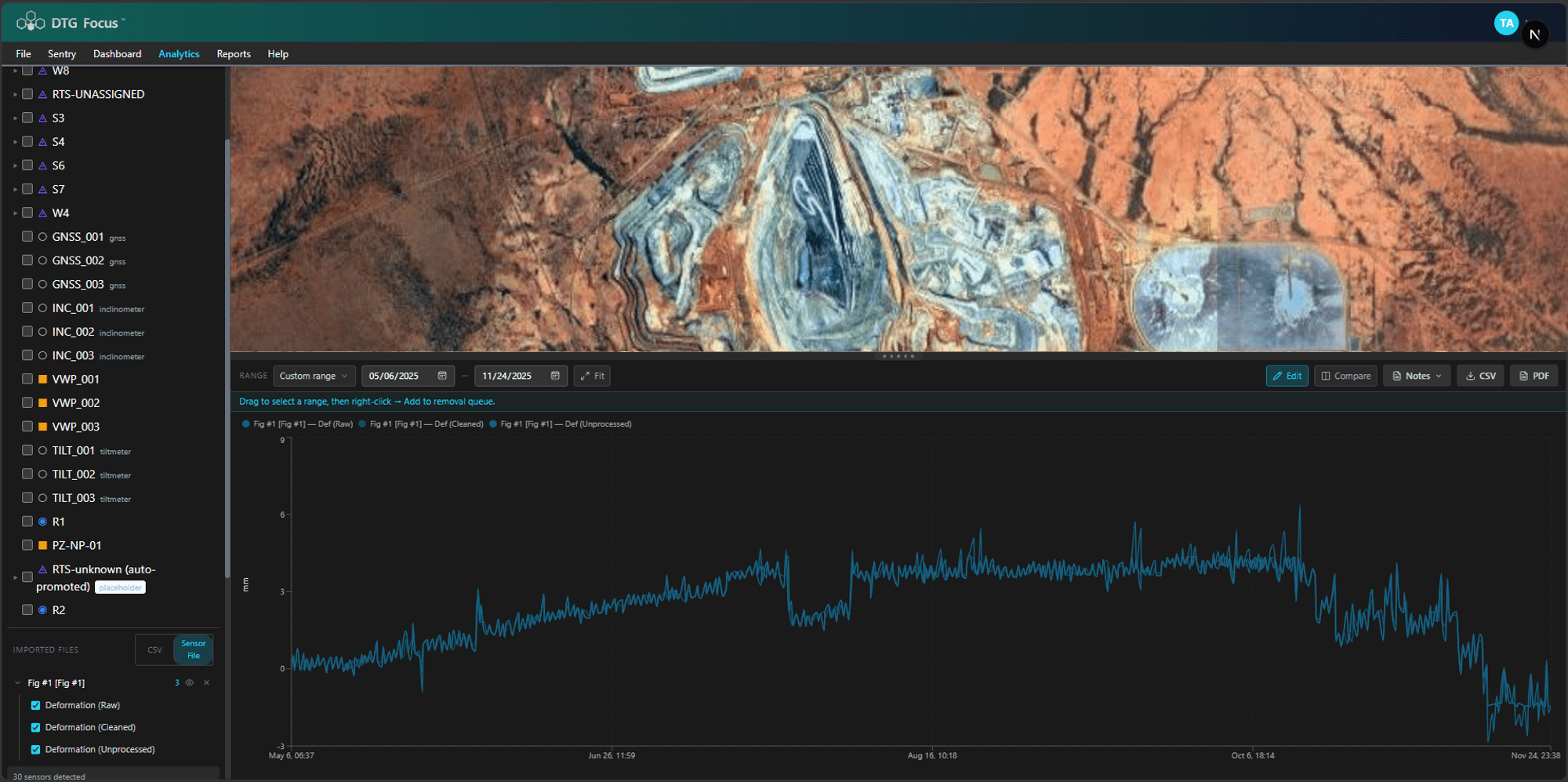This screenshot has height=782, width=1568.
Task: Click the circle icon beside TILT_002
Action: (42, 475)
